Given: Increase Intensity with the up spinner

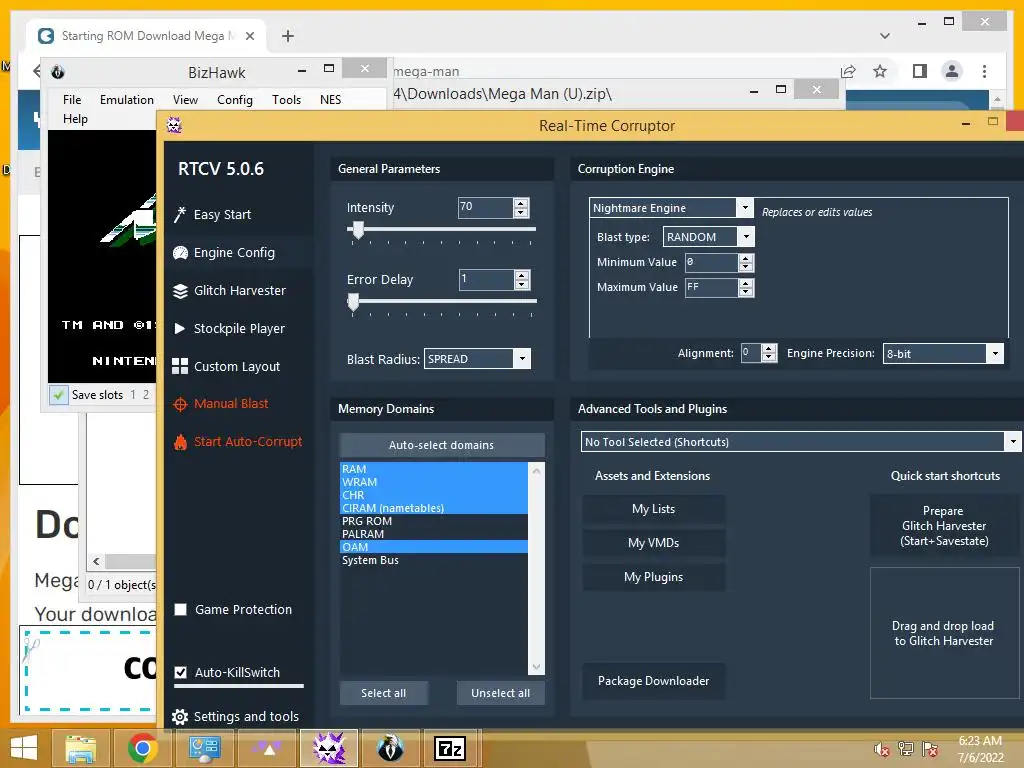Looking at the screenshot, I should click(521, 203).
